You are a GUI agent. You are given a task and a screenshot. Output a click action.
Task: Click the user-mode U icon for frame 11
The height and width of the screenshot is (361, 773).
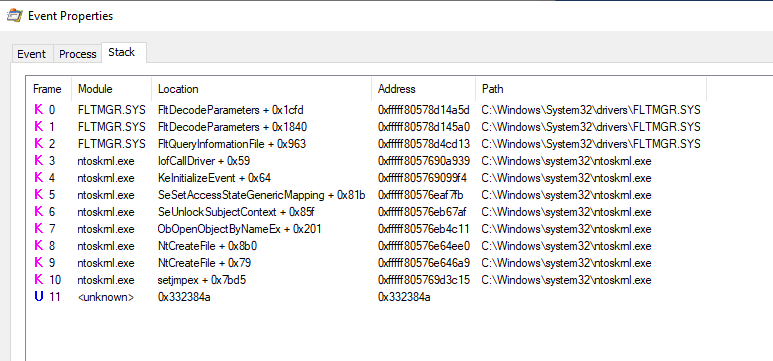(x=38, y=297)
